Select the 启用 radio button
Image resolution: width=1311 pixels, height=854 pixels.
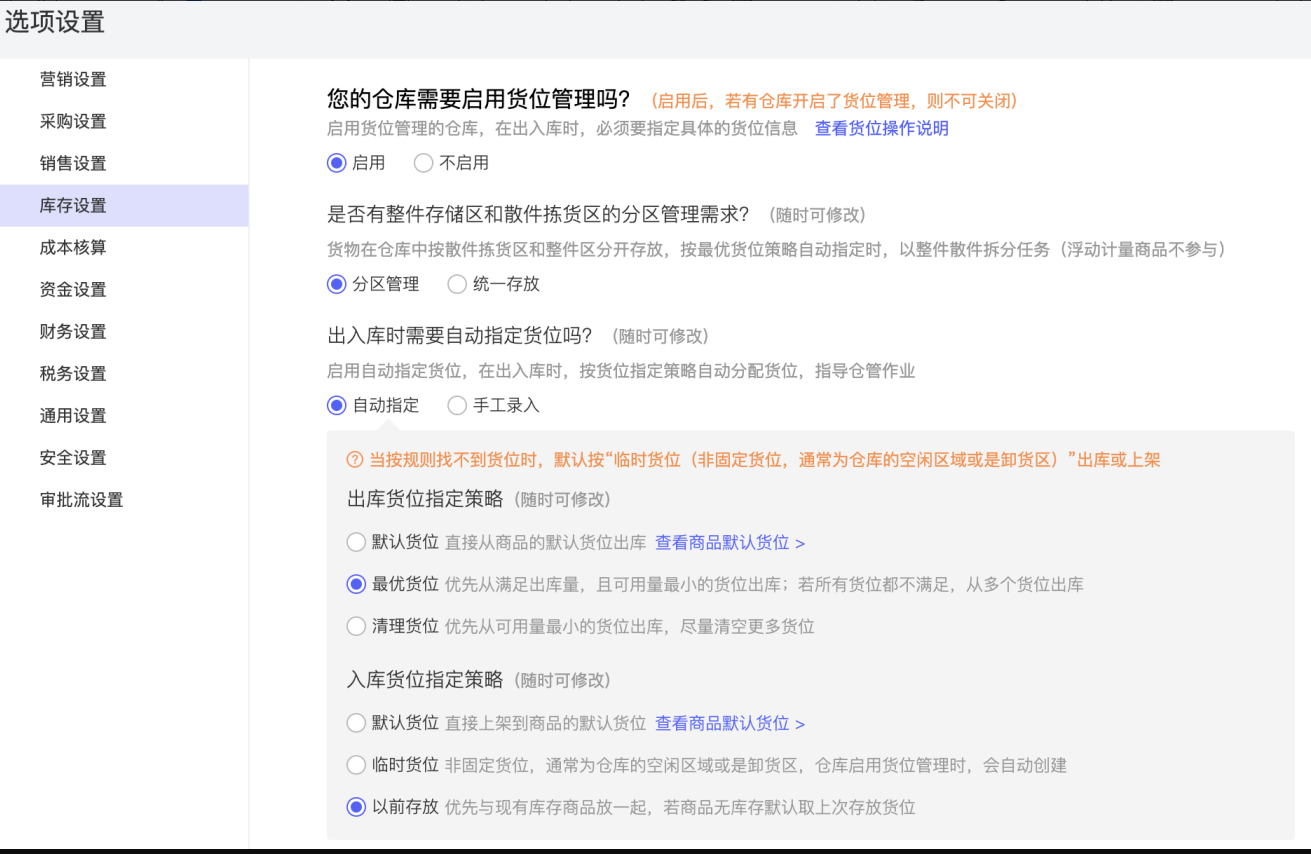point(337,163)
